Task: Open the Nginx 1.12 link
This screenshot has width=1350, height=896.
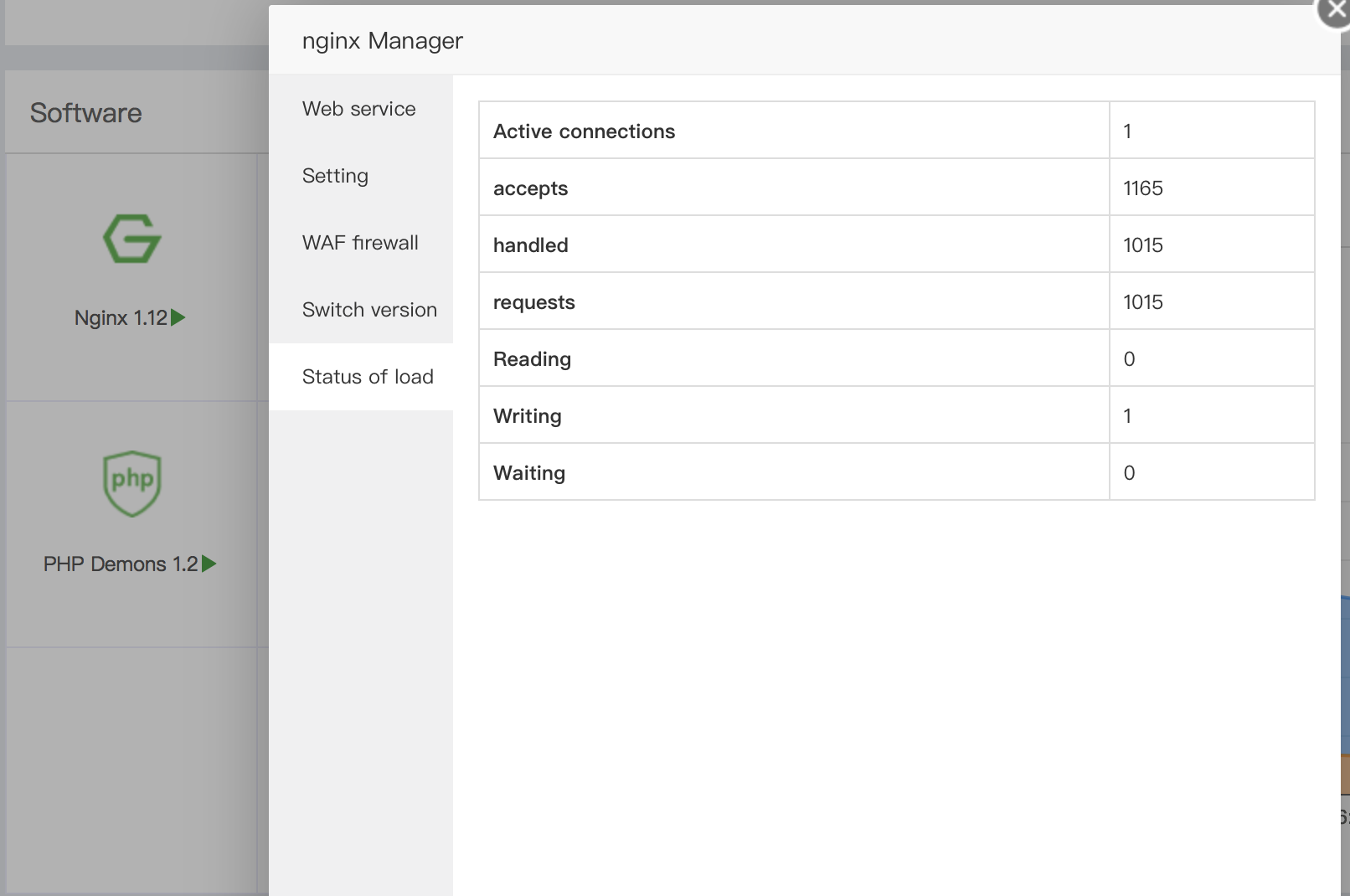Action: click(121, 318)
